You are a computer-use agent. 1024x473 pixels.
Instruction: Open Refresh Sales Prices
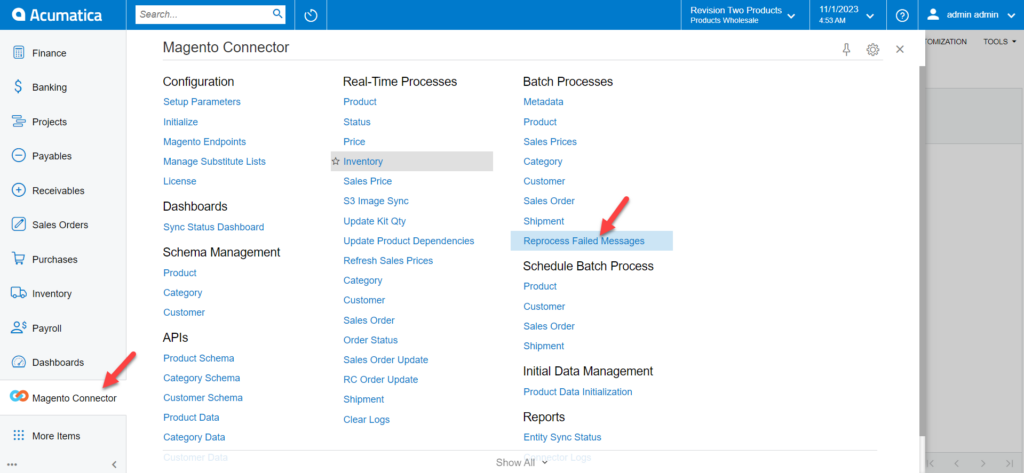388,261
